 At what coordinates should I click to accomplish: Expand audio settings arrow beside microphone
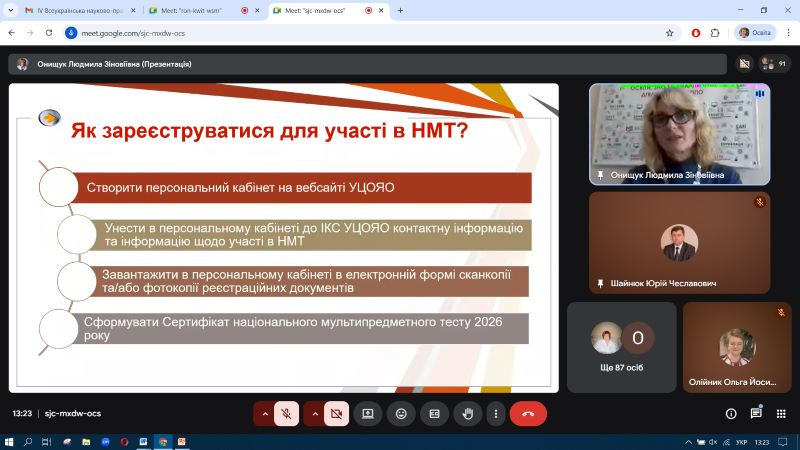point(264,413)
